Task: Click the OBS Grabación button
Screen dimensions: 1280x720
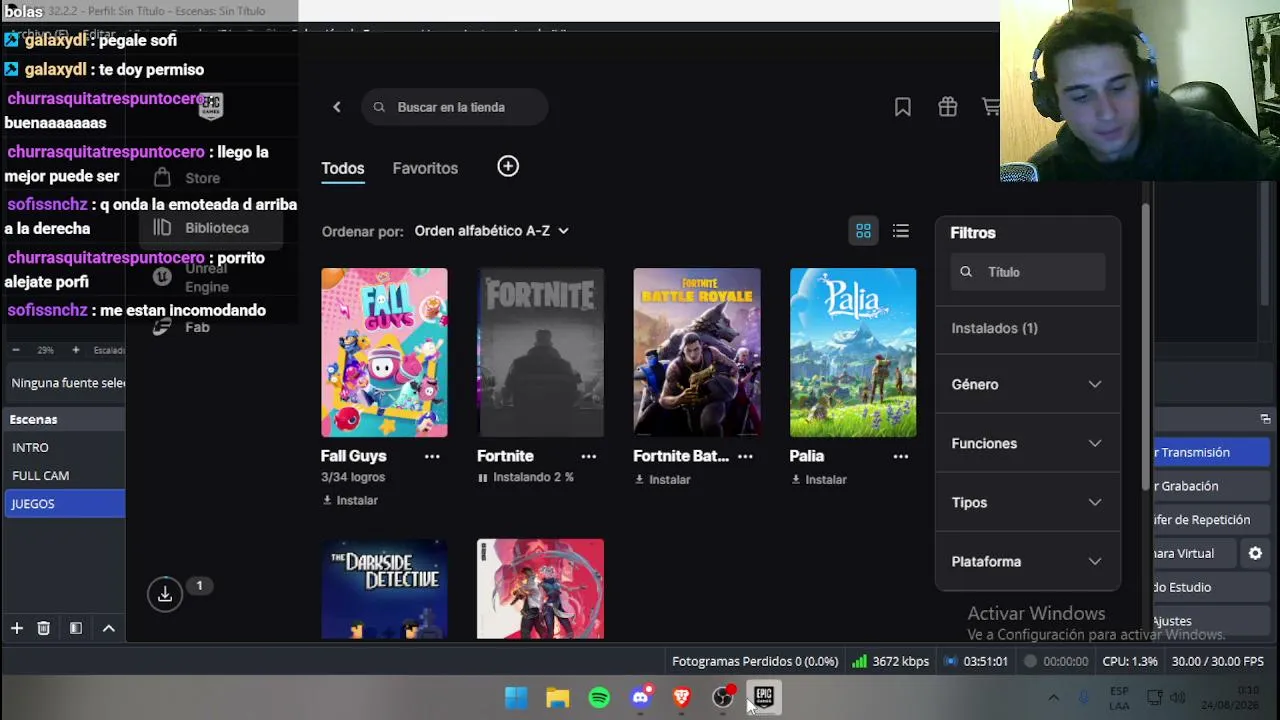Action: (1210, 486)
